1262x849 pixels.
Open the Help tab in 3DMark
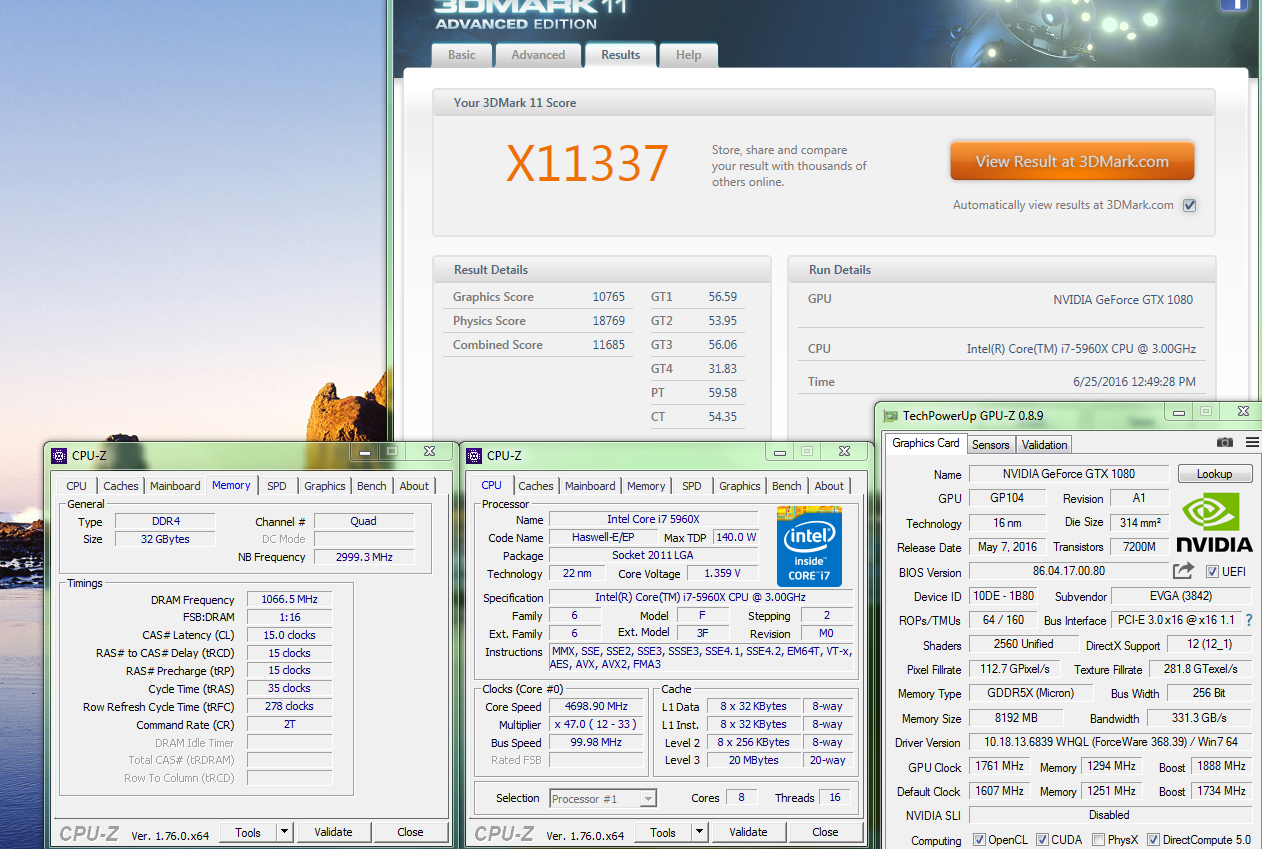click(689, 55)
